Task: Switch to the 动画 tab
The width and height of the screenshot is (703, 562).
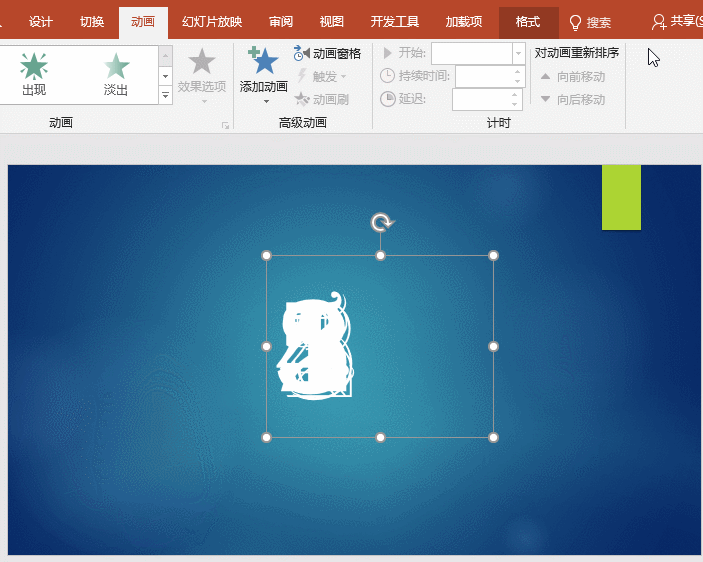Action: (143, 22)
